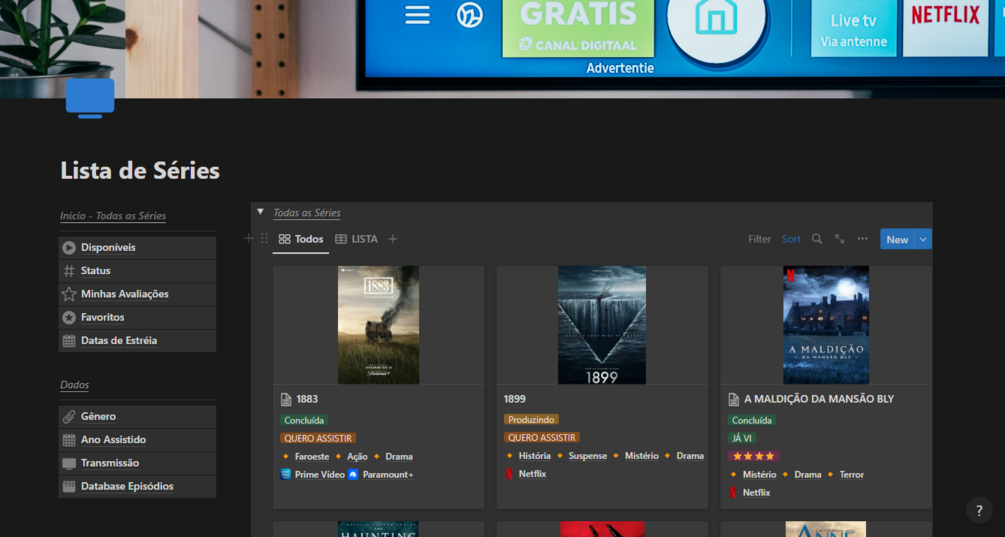Click the Gênero paperclip icon
The image size is (1005, 537).
[69, 417]
